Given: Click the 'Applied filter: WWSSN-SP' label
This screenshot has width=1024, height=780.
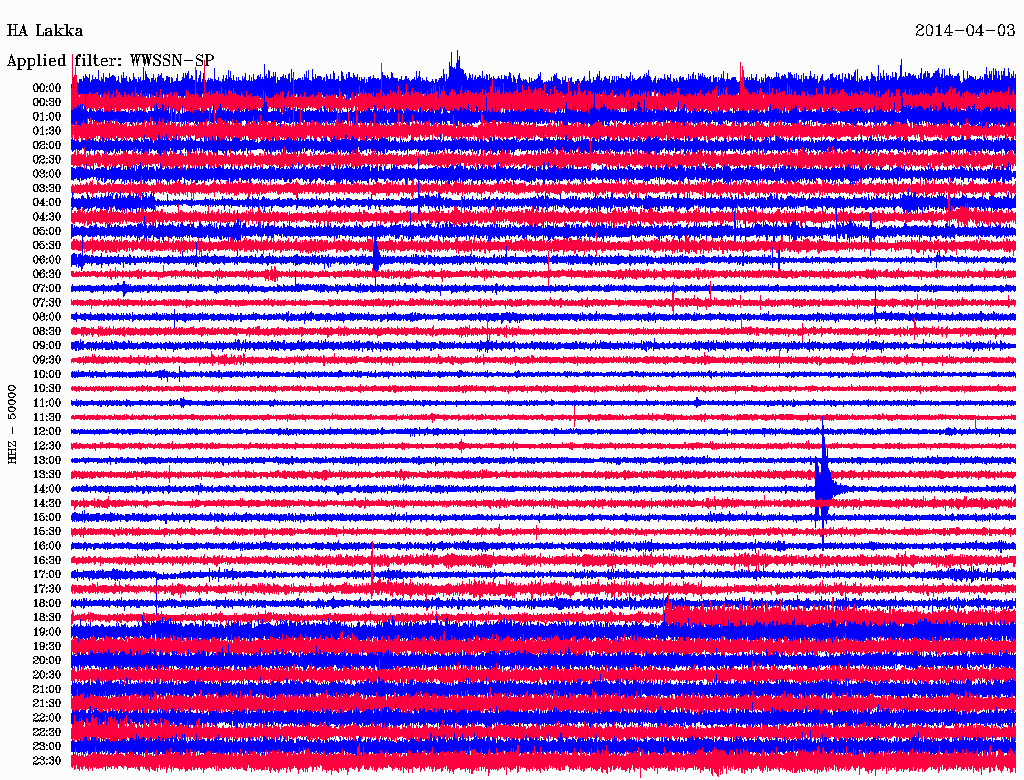Looking at the screenshot, I should (x=110, y=61).
